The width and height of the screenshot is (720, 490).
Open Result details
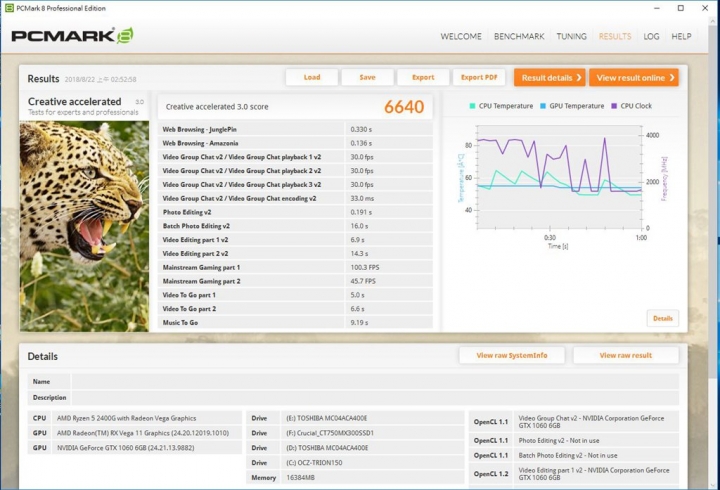click(x=550, y=78)
